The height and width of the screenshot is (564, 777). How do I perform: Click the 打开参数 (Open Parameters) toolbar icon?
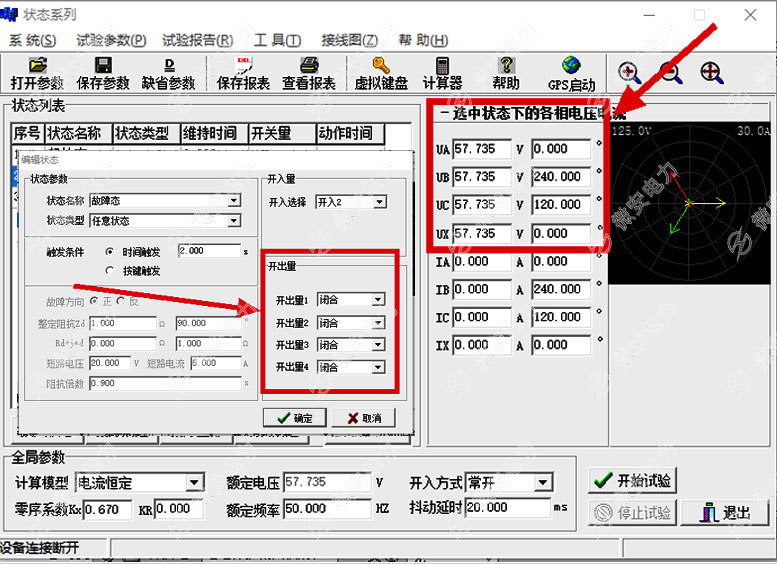click(37, 68)
